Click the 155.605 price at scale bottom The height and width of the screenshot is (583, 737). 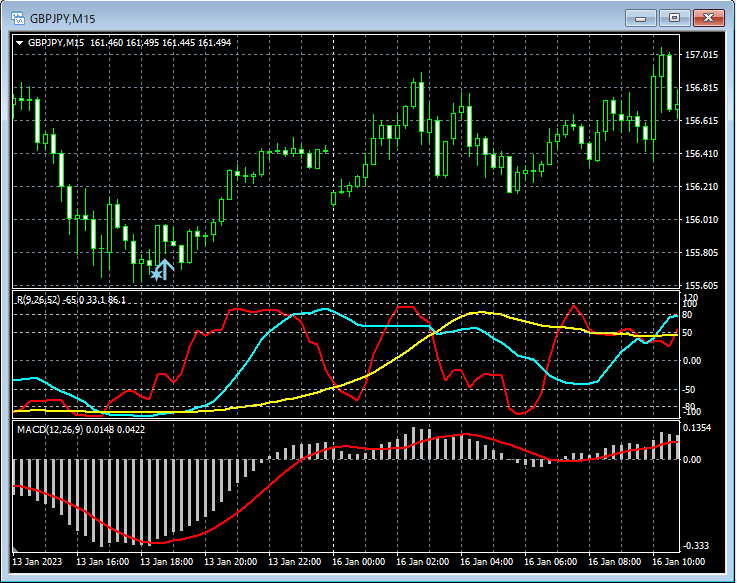pyautogui.click(x=702, y=285)
